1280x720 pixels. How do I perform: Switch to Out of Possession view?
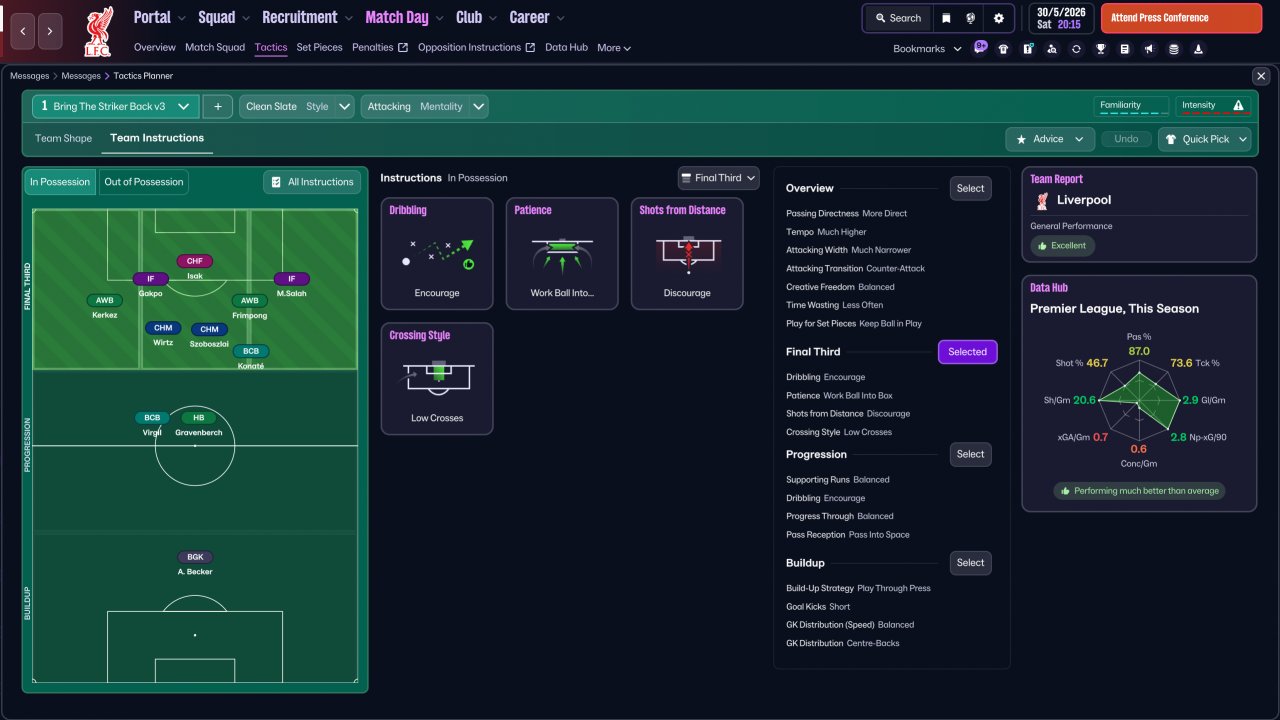coord(144,182)
